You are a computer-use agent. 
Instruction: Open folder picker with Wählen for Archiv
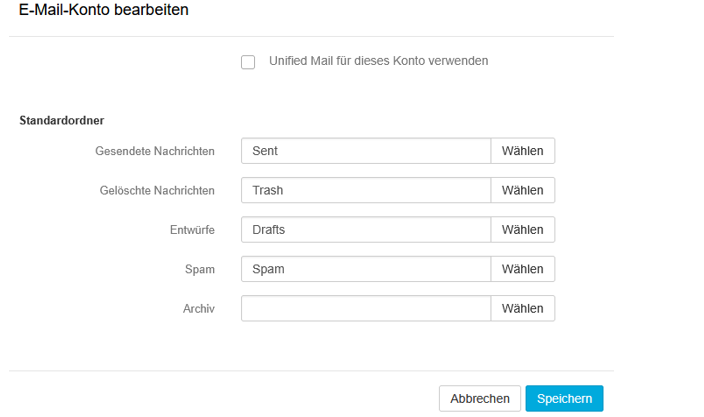(x=522, y=308)
